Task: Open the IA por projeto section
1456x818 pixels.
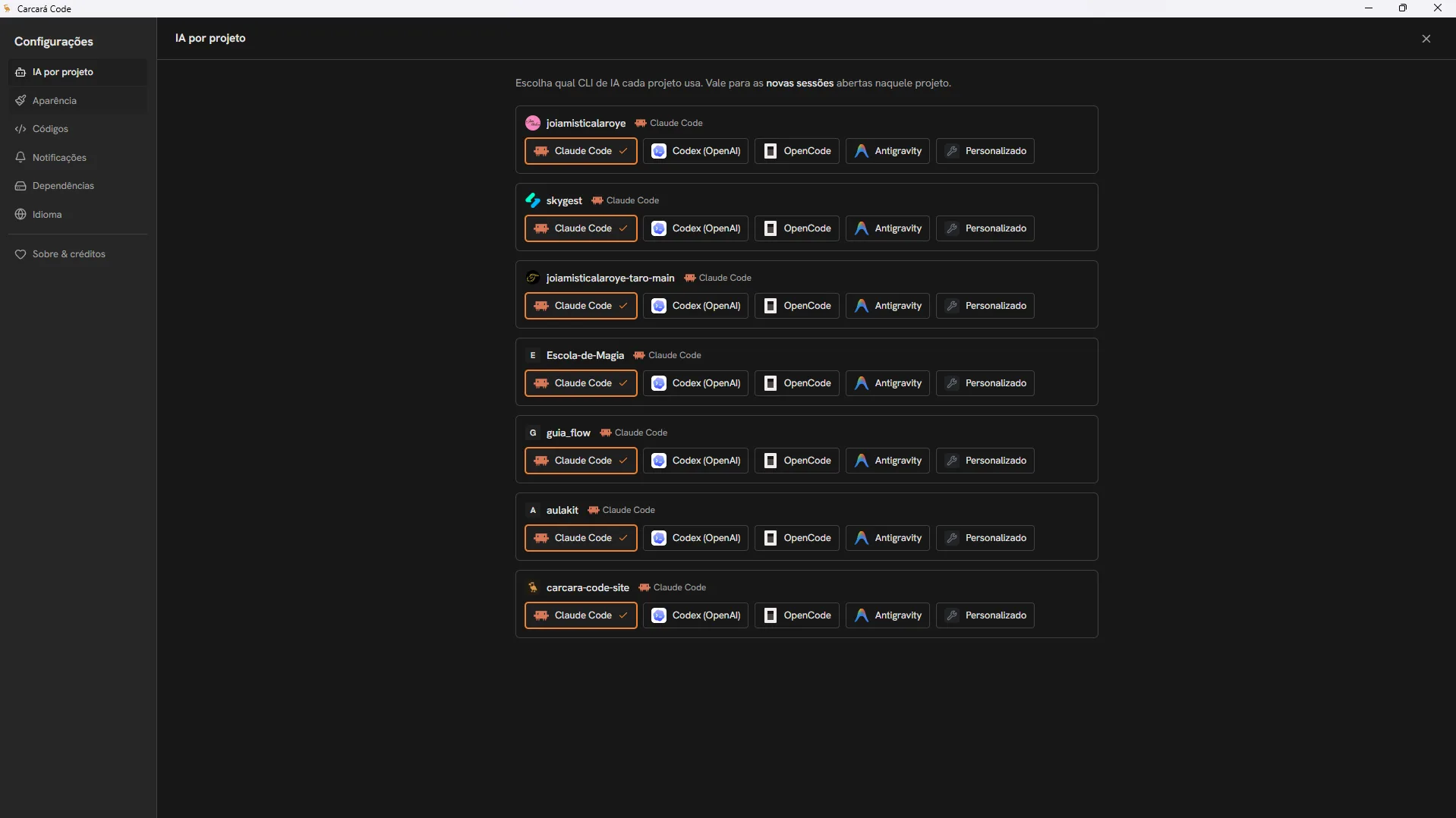Action: [77, 72]
